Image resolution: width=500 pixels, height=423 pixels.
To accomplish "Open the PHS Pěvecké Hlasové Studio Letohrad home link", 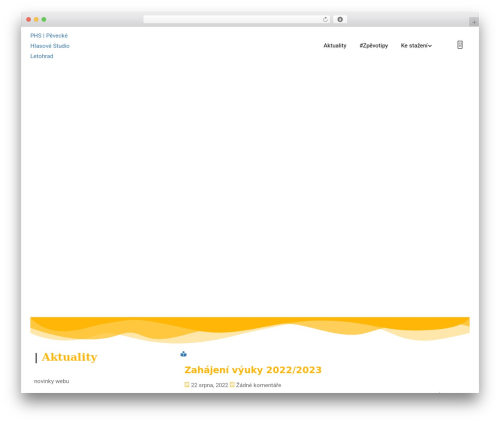I will 50,46.
